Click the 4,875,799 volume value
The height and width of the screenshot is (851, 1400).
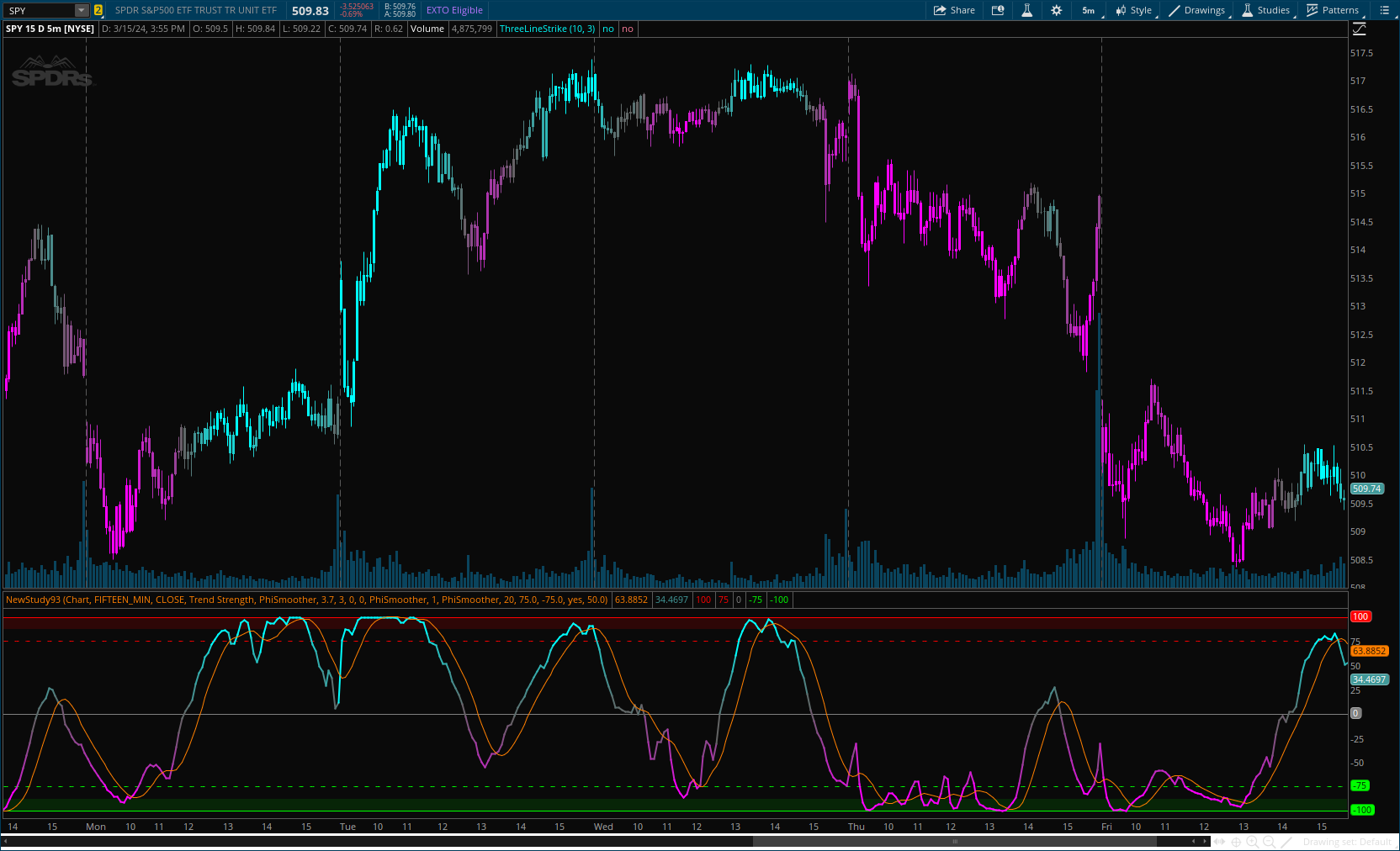(x=472, y=29)
